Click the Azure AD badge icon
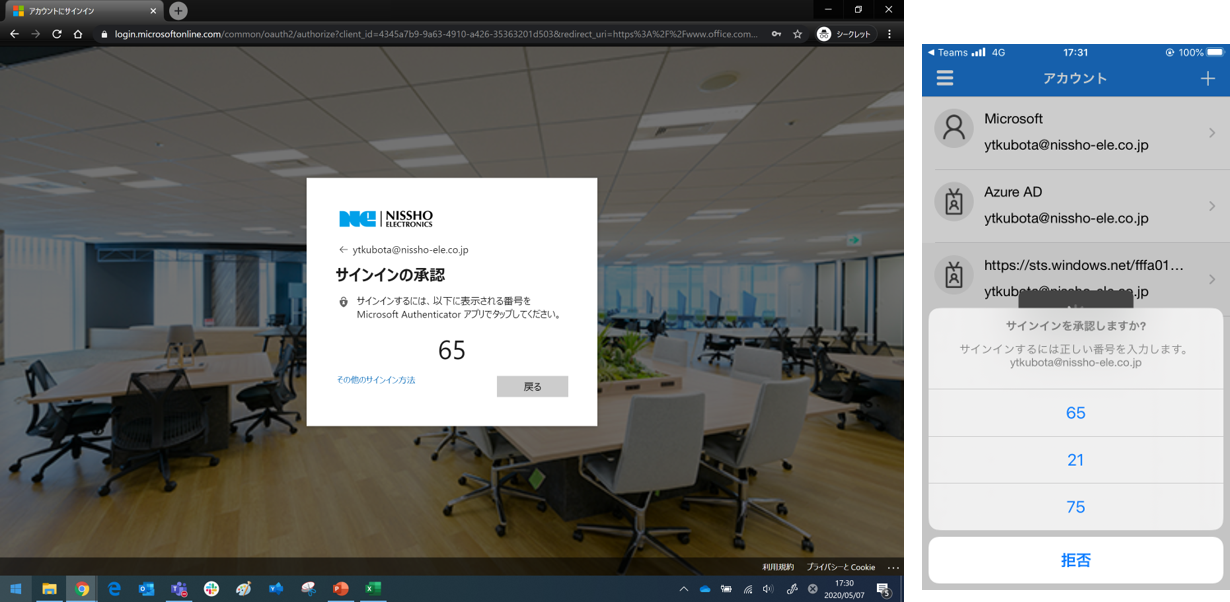The width and height of the screenshot is (1230, 602). coord(954,202)
